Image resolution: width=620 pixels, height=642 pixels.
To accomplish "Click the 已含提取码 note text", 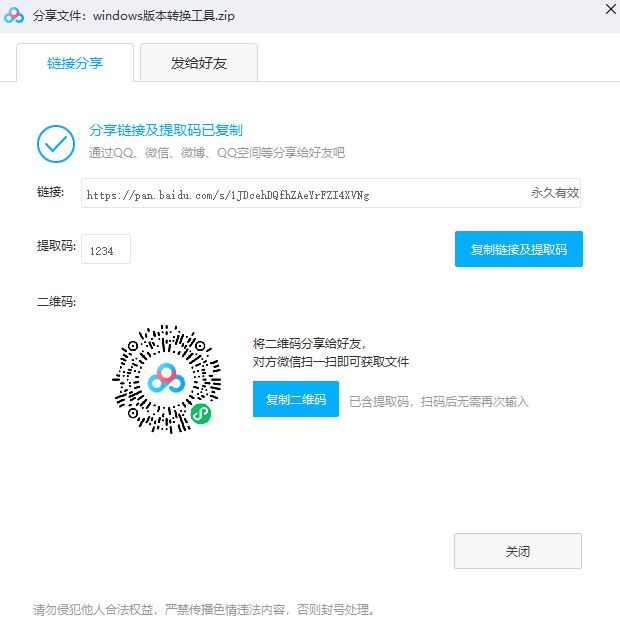I will pos(438,402).
